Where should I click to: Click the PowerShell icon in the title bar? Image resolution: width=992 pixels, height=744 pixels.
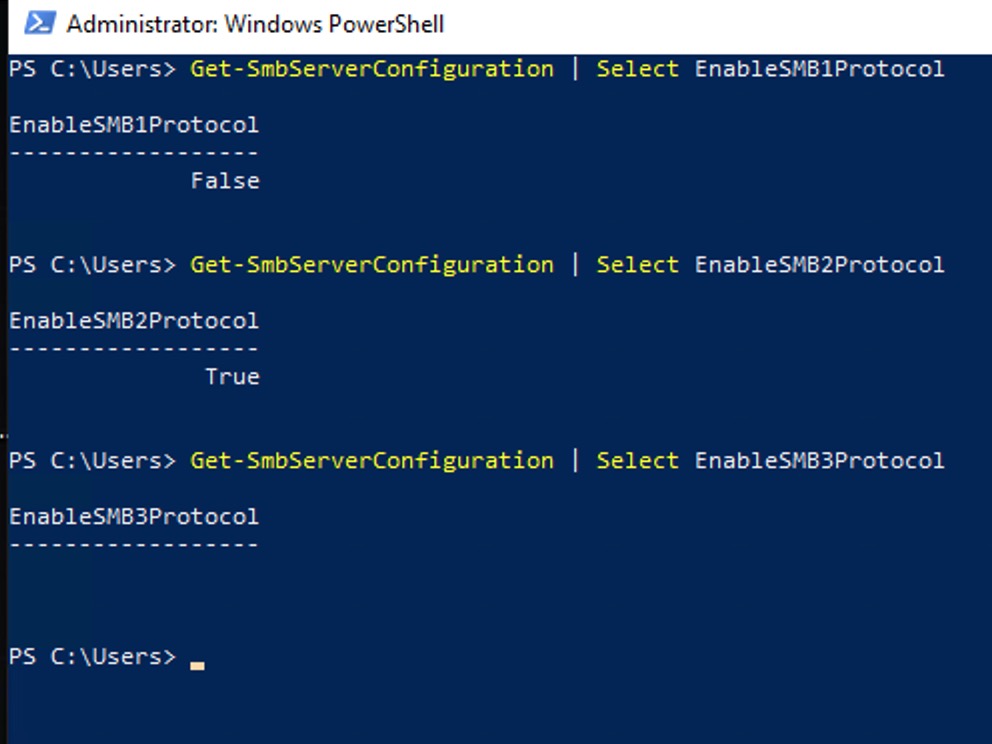point(40,24)
